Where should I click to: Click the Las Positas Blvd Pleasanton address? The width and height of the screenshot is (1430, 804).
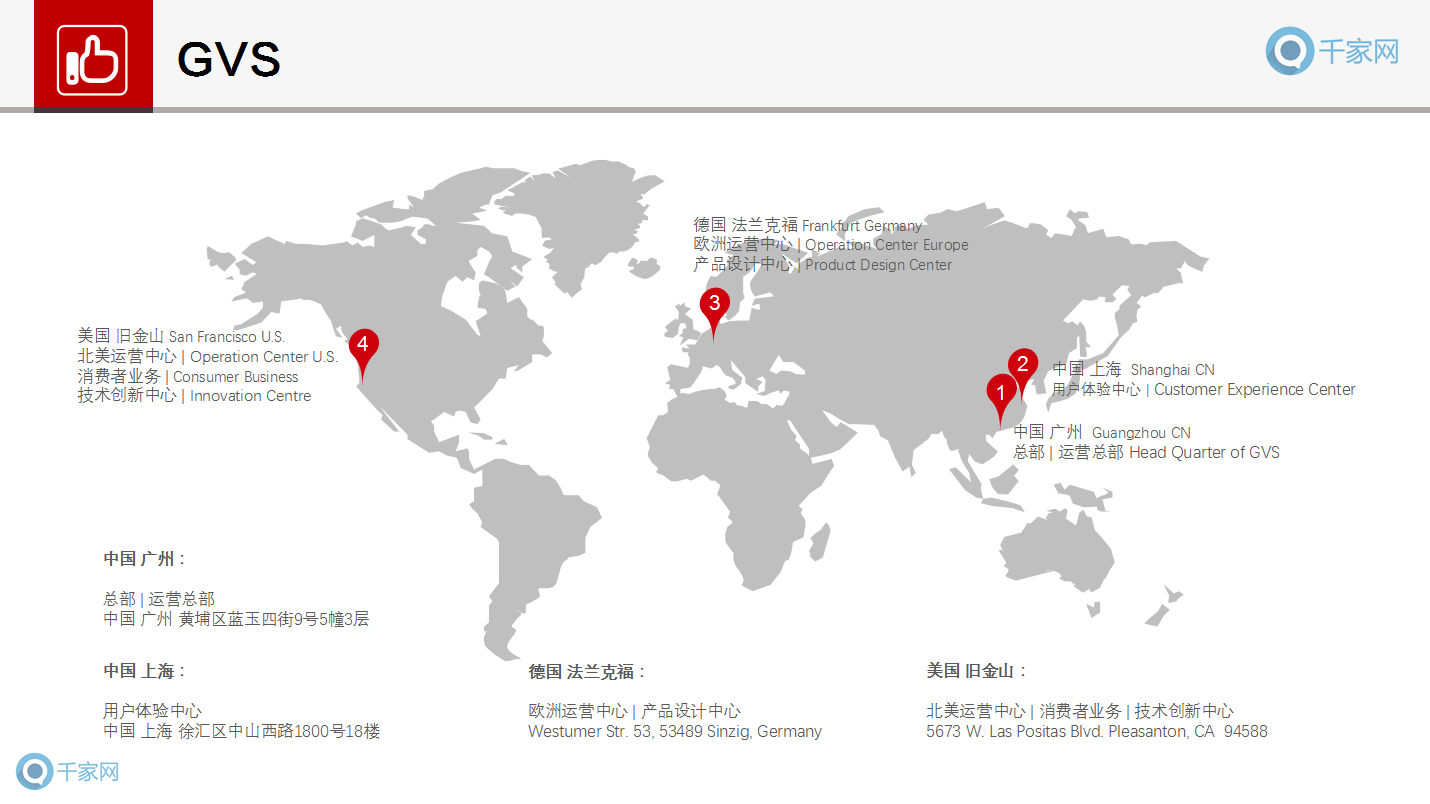click(x=1096, y=732)
